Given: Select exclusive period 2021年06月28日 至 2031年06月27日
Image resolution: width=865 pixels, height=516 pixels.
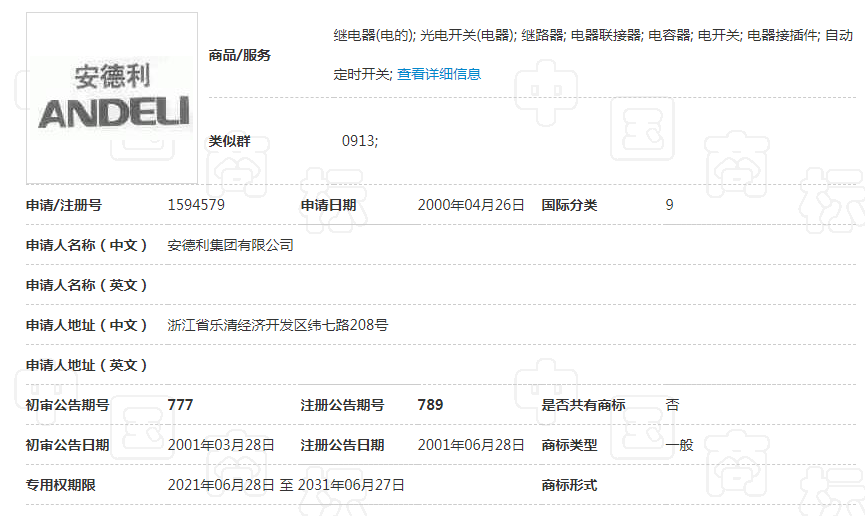Looking at the screenshot, I should [x=286, y=485].
